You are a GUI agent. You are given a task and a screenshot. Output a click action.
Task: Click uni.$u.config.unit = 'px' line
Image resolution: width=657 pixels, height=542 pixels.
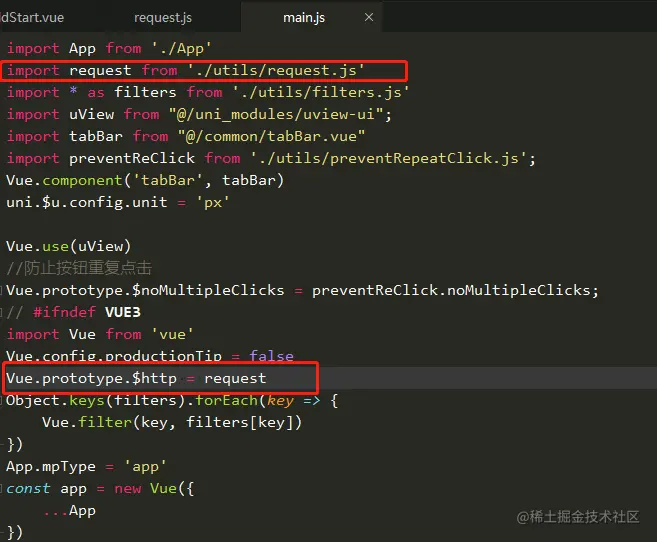point(118,202)
